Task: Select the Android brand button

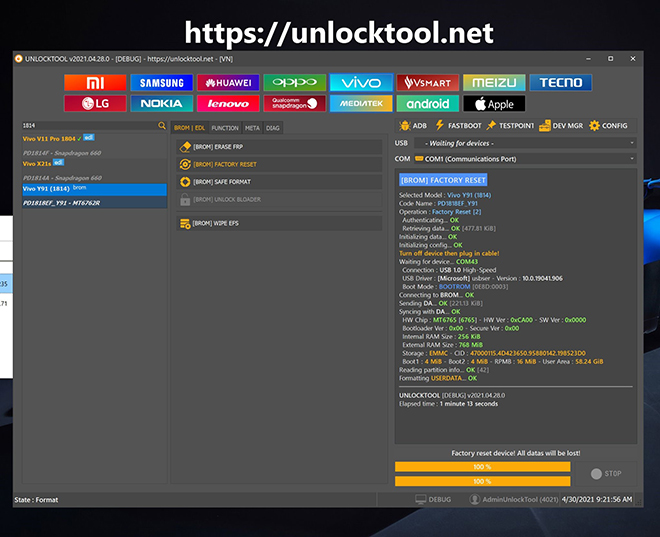Action: 428,104
